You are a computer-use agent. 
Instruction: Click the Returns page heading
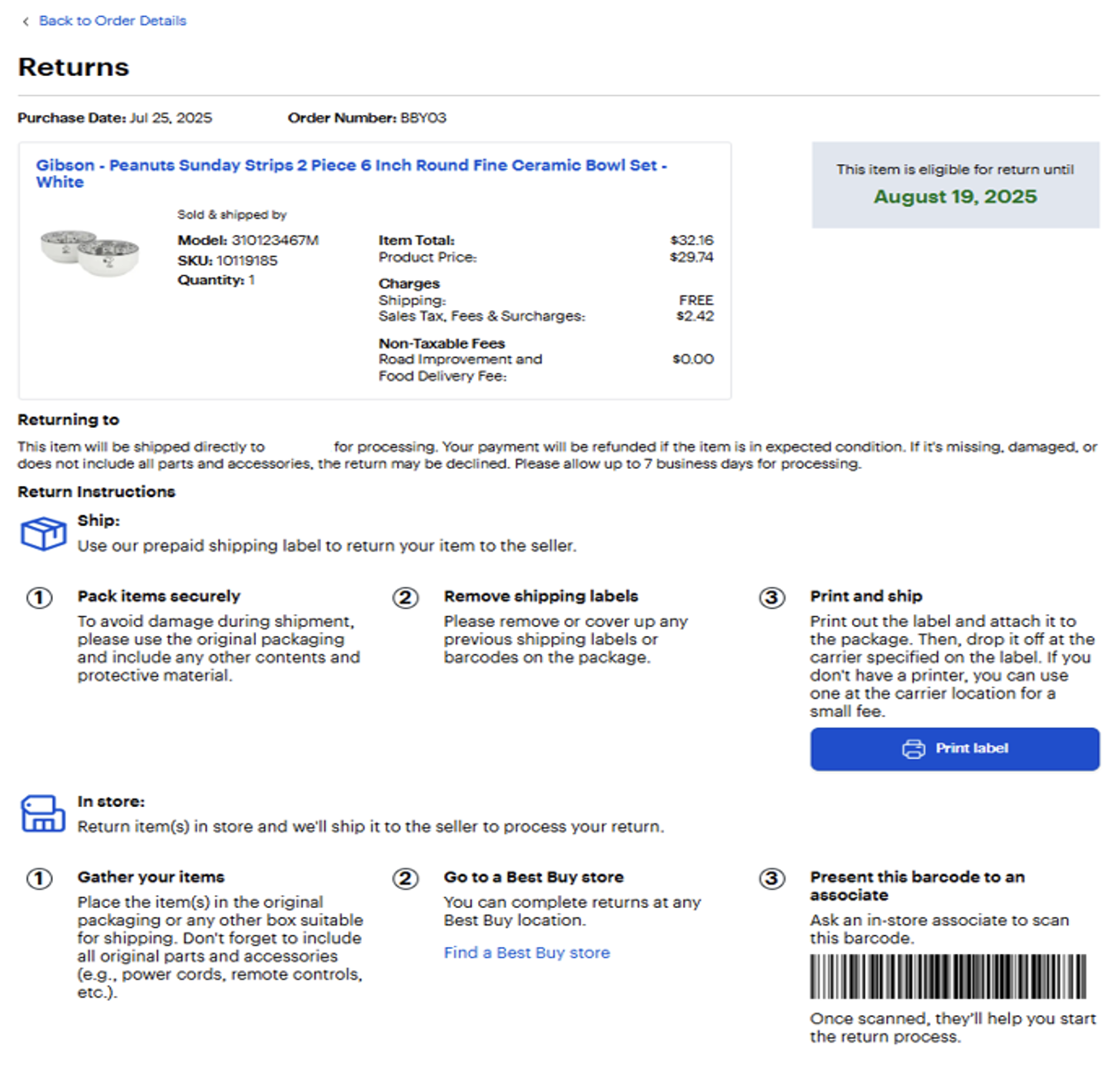click(73, 67)
